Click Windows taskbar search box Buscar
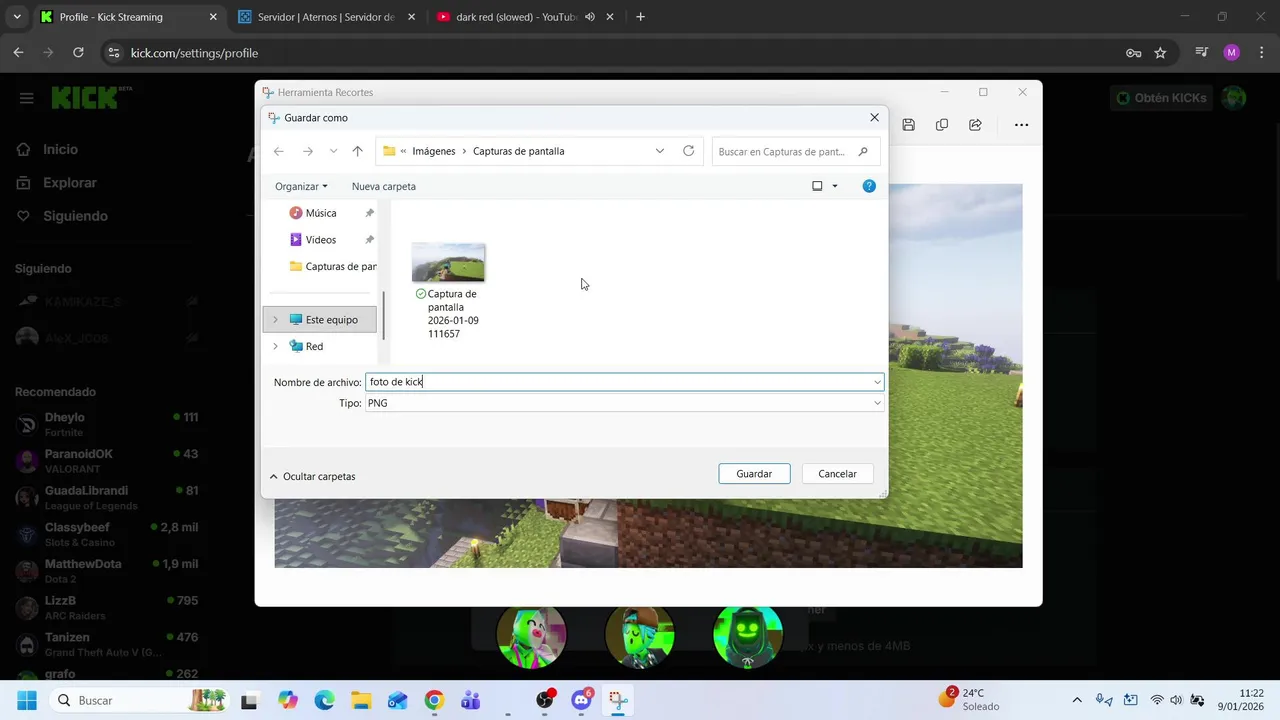The height and width of the screenshot is (720, 1280). (140, 700)
